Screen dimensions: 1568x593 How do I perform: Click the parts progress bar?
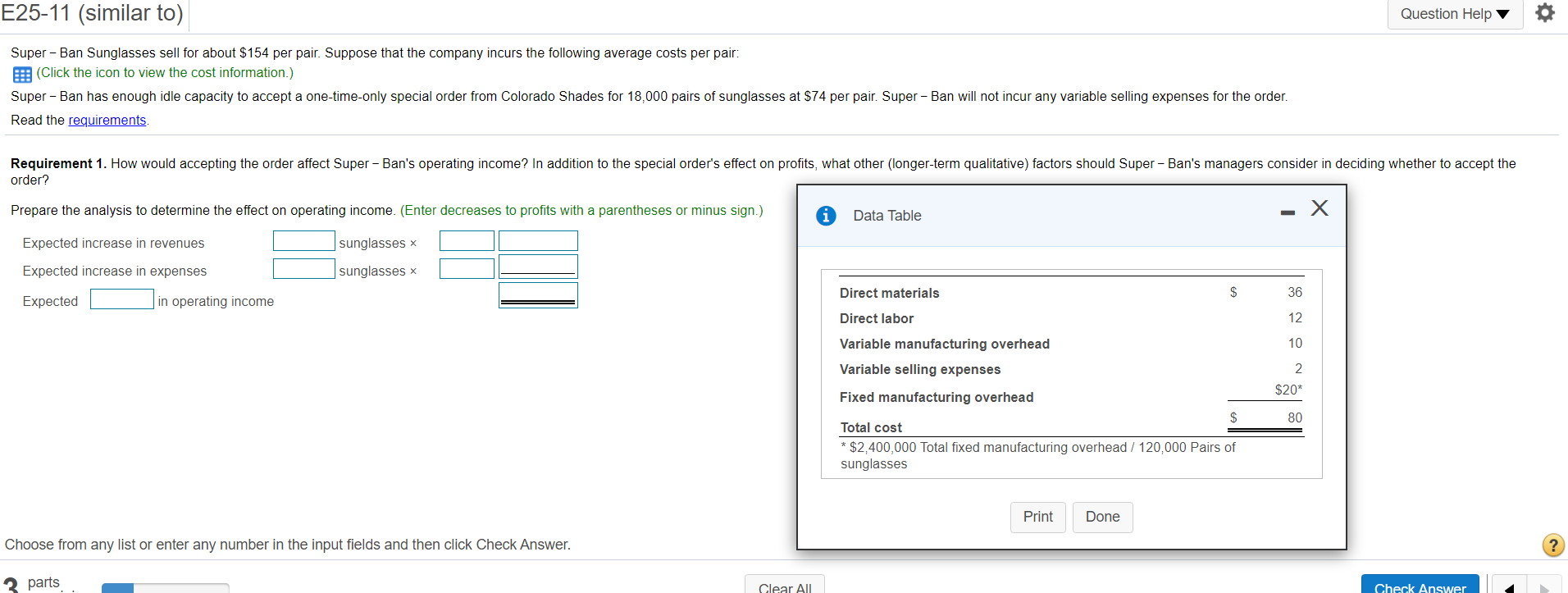[165, 587]
